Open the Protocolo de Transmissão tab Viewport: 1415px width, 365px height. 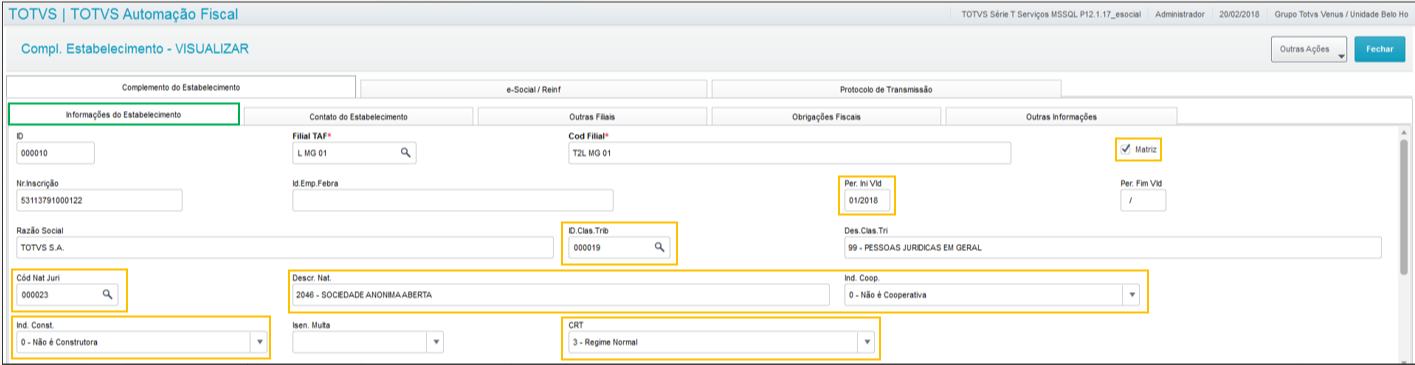(887, 89)
